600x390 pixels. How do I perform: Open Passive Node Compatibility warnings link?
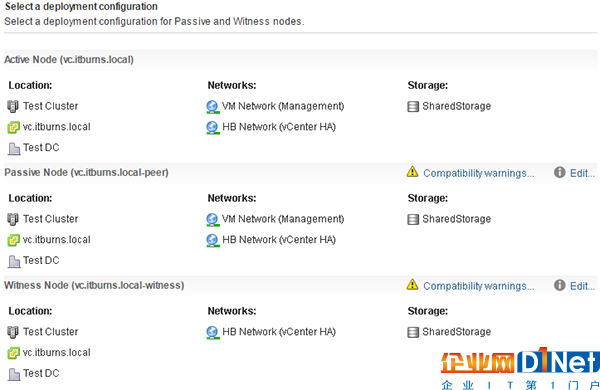(478, 173)
